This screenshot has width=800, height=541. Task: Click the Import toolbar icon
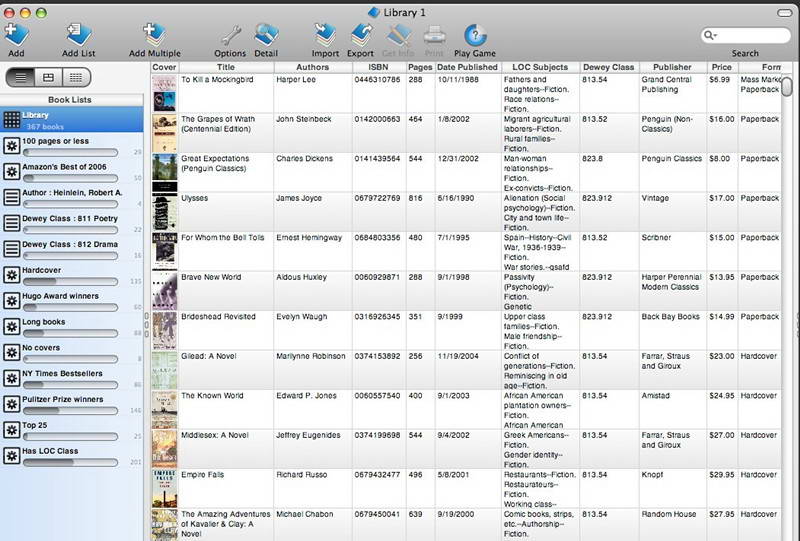point(324,35)
